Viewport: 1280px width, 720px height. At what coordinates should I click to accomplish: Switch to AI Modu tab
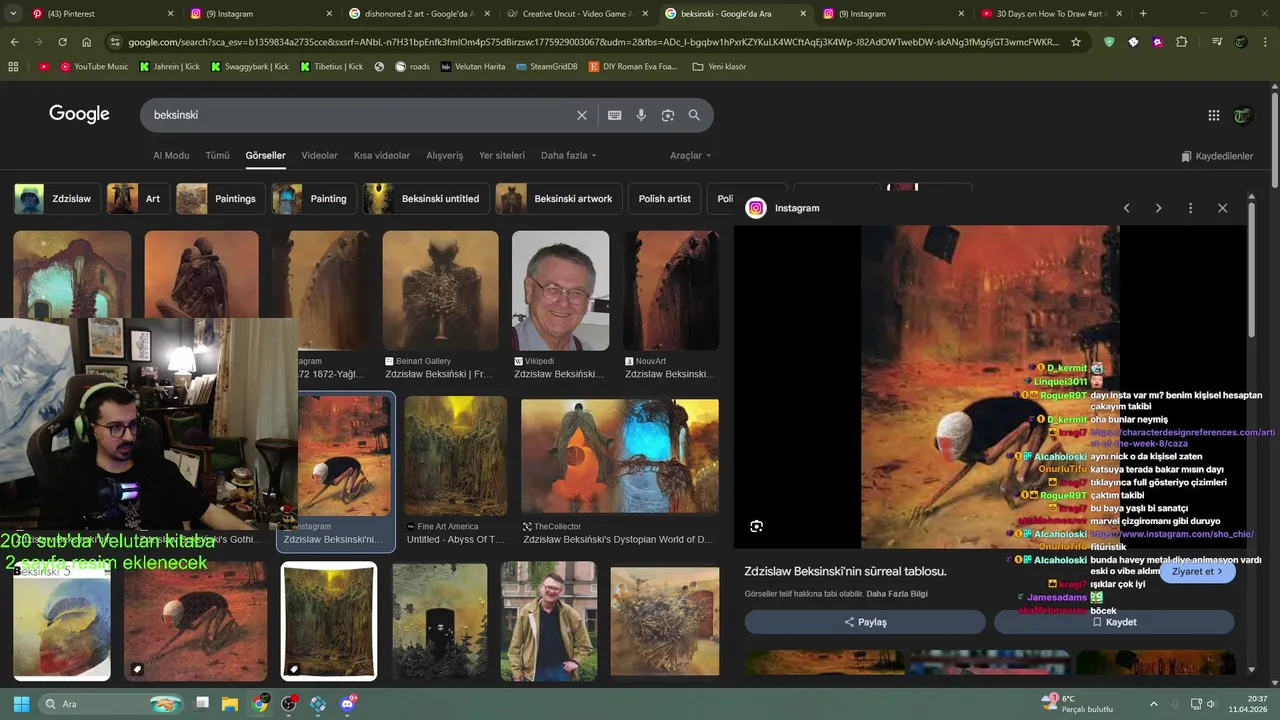click(x=171, y=156)
